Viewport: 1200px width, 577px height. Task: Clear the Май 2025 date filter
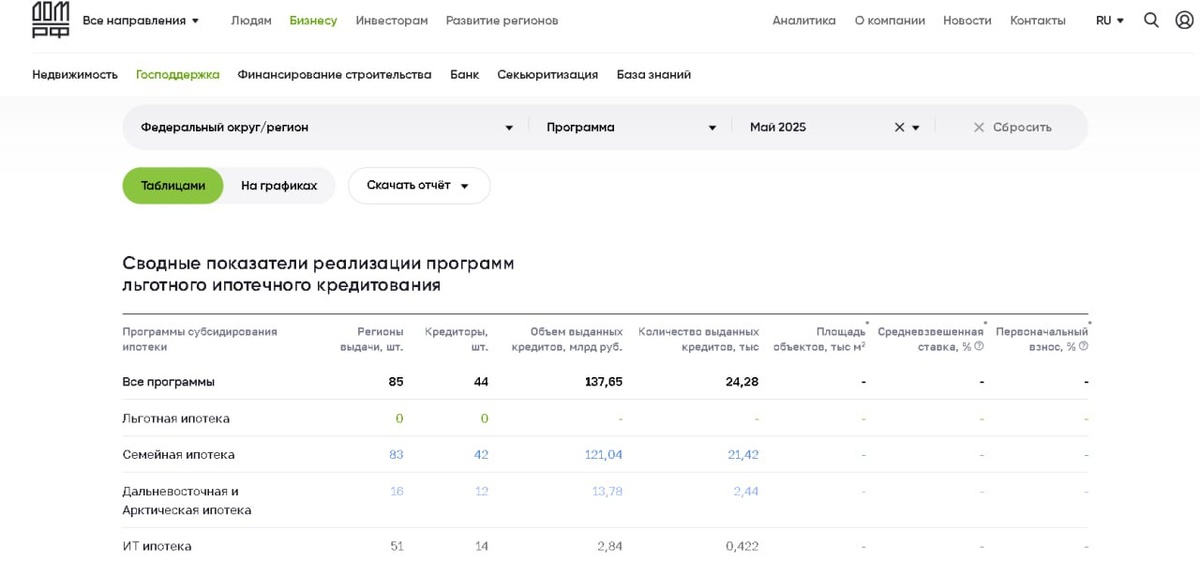coord(899,128)
